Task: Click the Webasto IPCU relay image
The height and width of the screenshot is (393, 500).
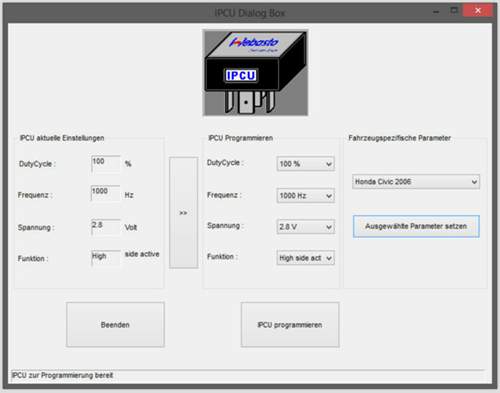Action: click(x=255, y=73)
